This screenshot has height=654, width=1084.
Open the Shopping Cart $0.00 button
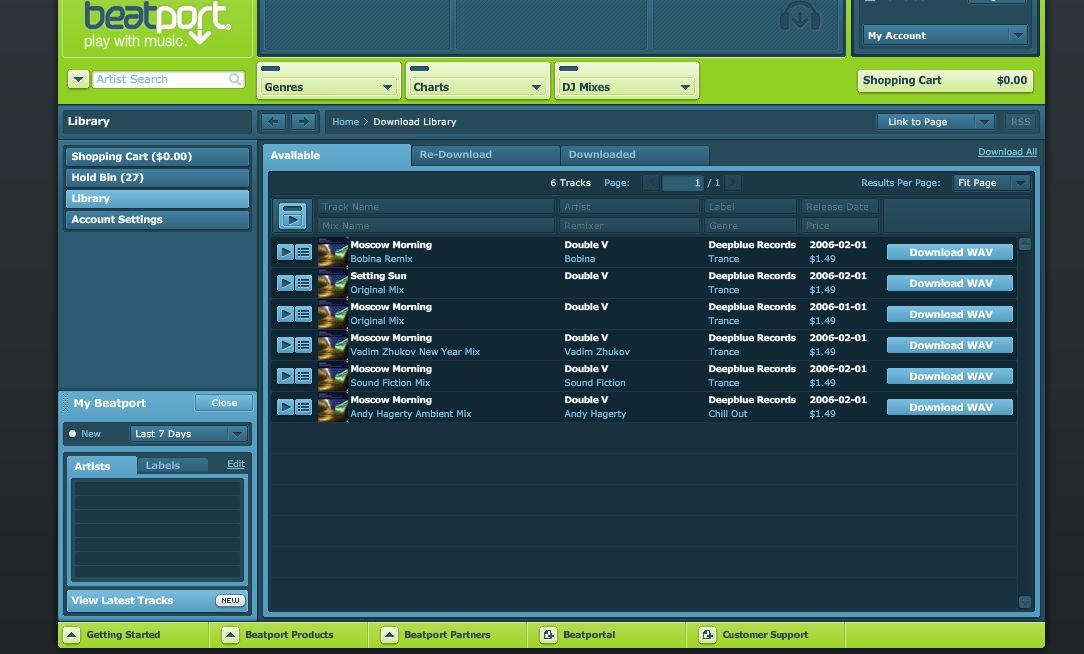[x=945, y=81]
